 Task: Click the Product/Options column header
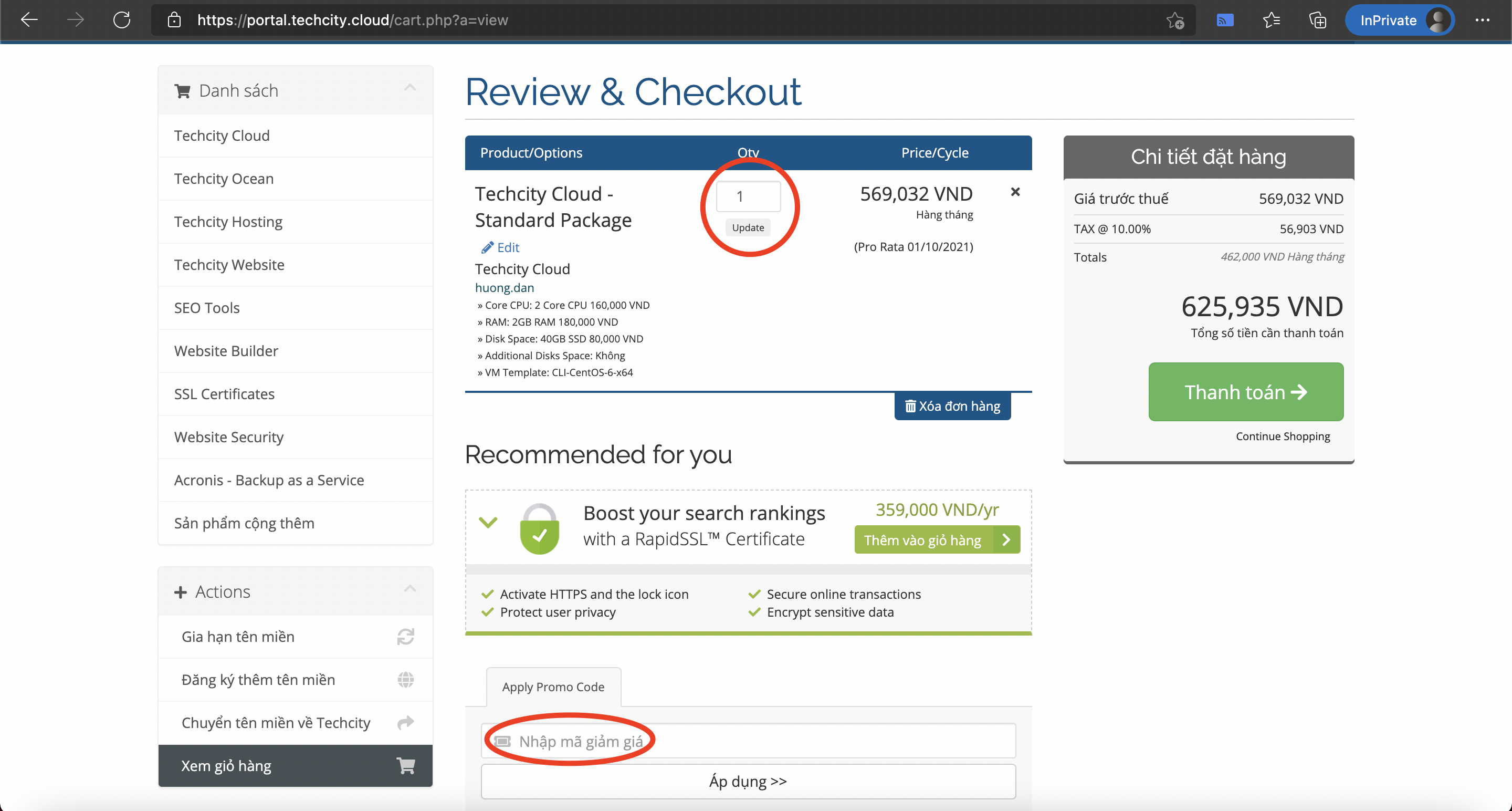coord(531,153)
